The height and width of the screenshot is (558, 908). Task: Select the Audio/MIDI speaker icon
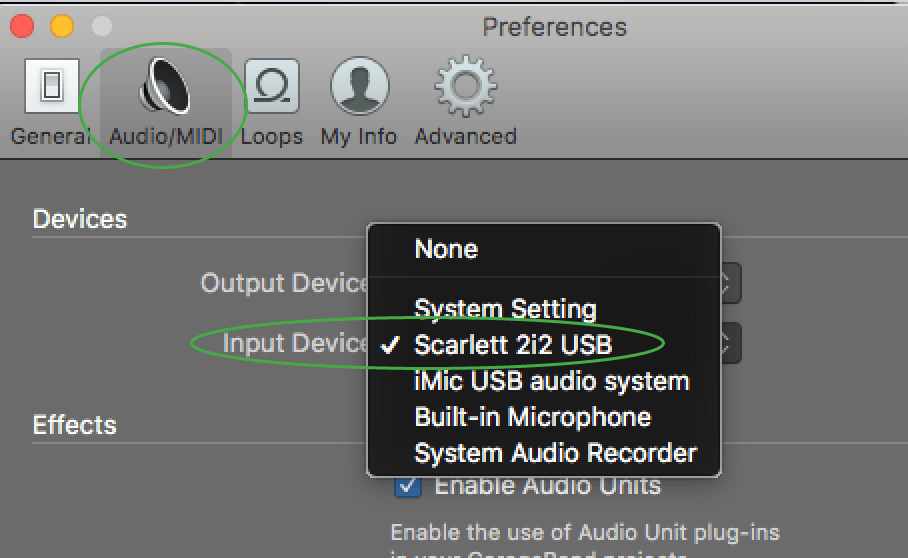point(166,88)
